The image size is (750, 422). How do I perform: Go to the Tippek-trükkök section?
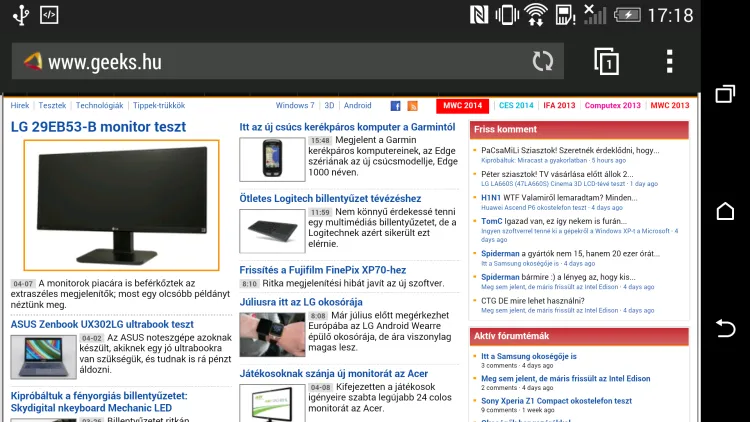[158, 105]
